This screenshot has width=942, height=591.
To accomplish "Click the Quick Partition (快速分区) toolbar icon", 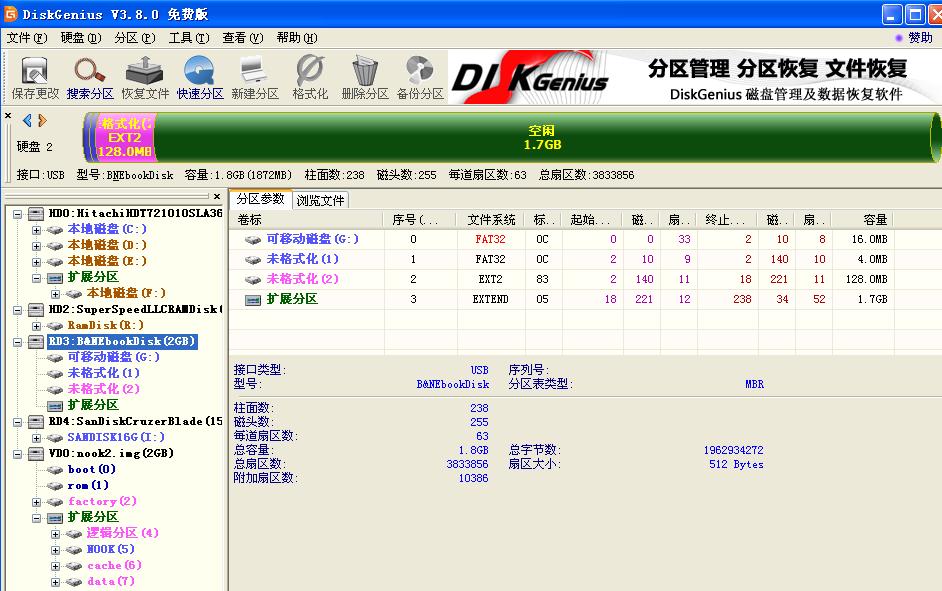I will (199, 71).
